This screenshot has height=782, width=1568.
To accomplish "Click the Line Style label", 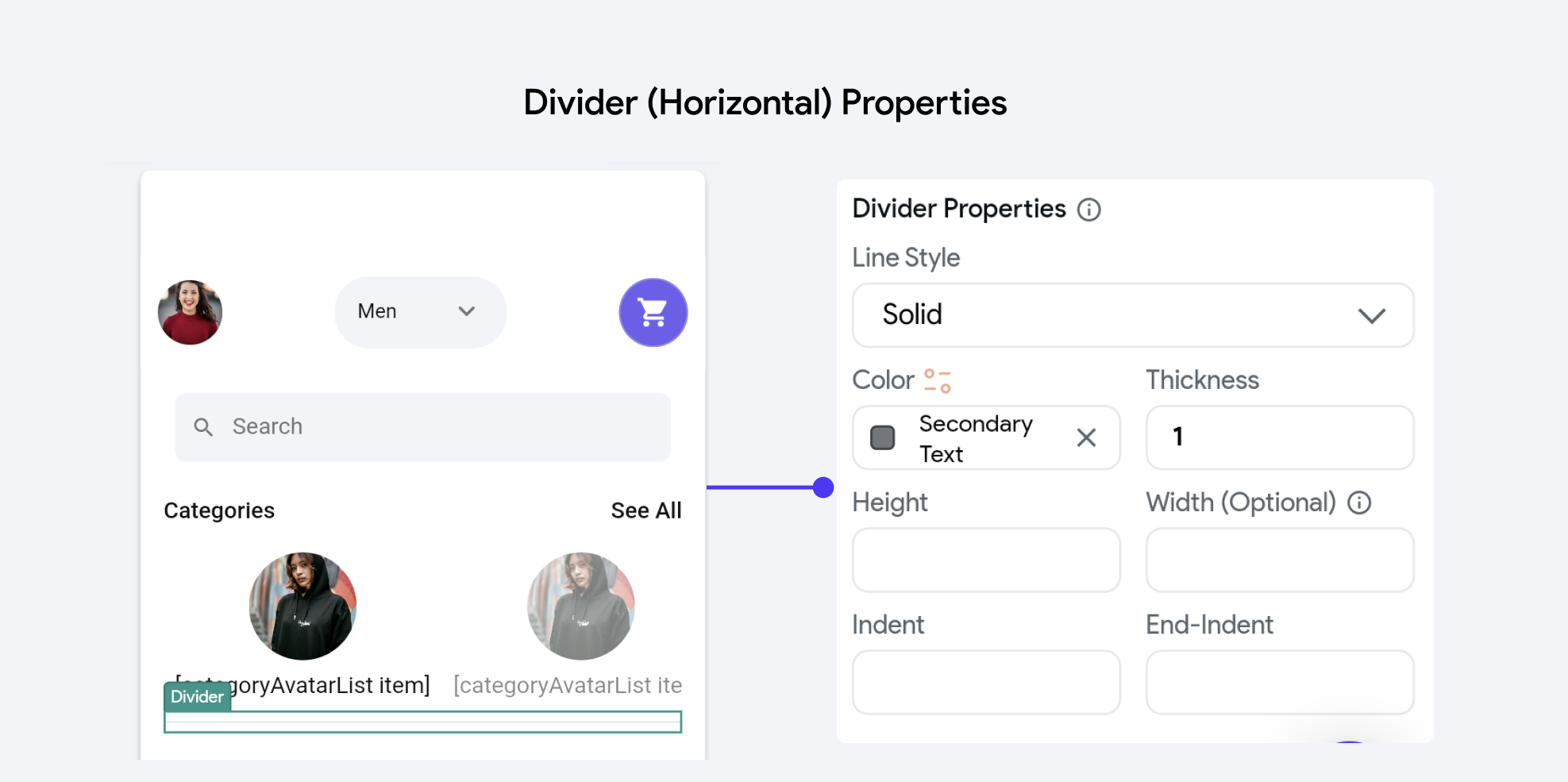I will (906, 258).
